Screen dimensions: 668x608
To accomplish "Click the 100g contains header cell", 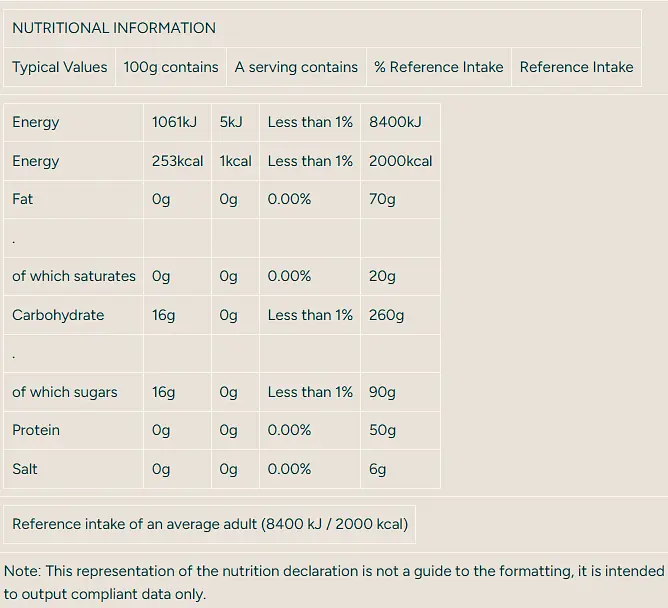I will tap(171, 67).
